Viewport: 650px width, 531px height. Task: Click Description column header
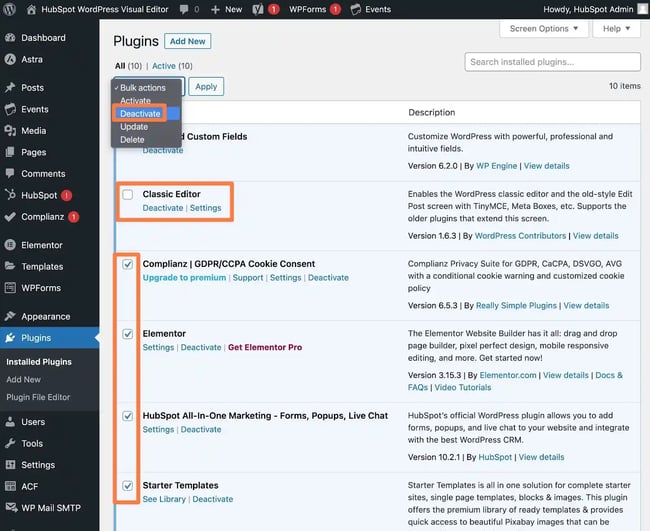432,112
